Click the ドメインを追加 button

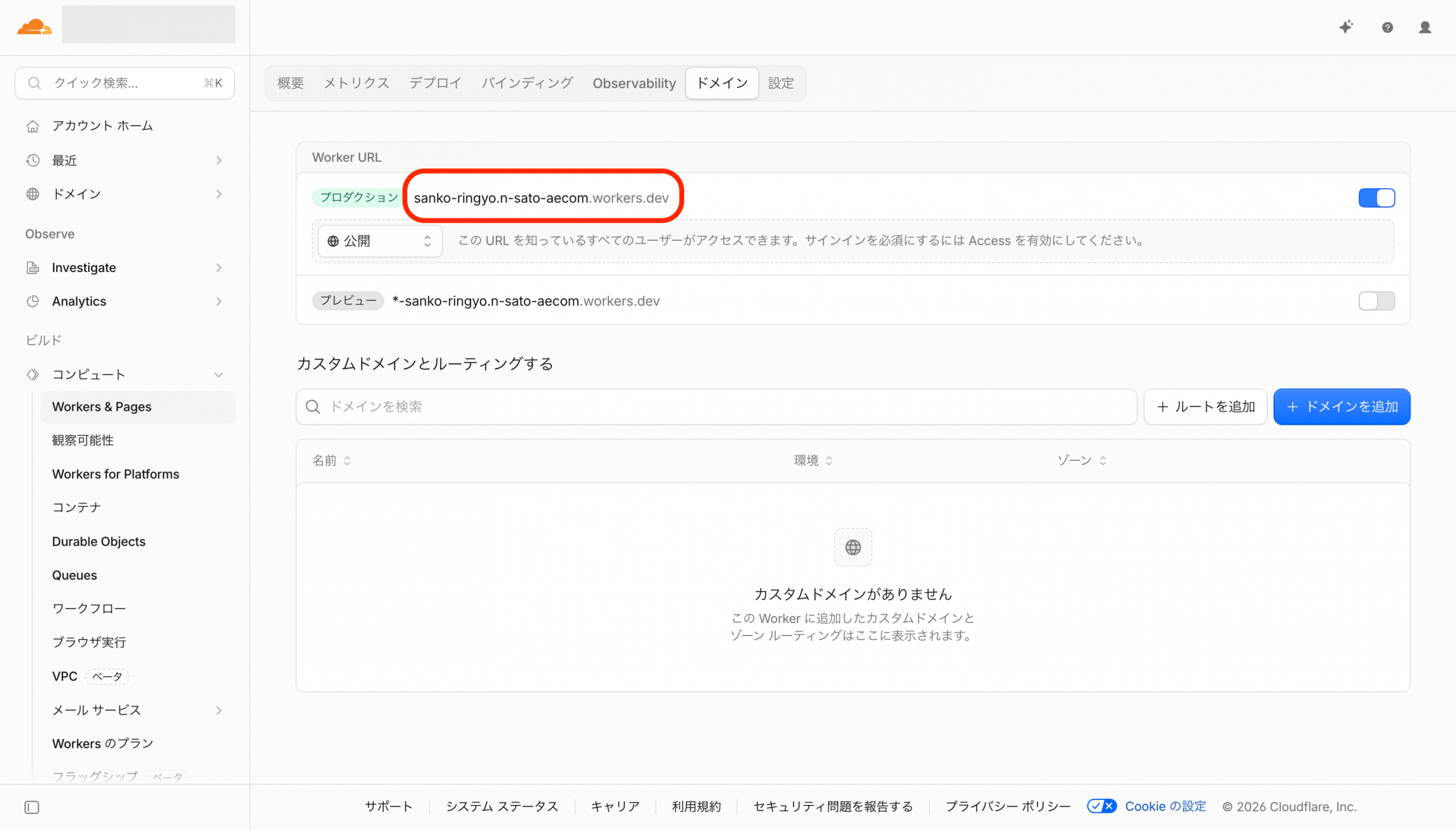coord(1342,406)
